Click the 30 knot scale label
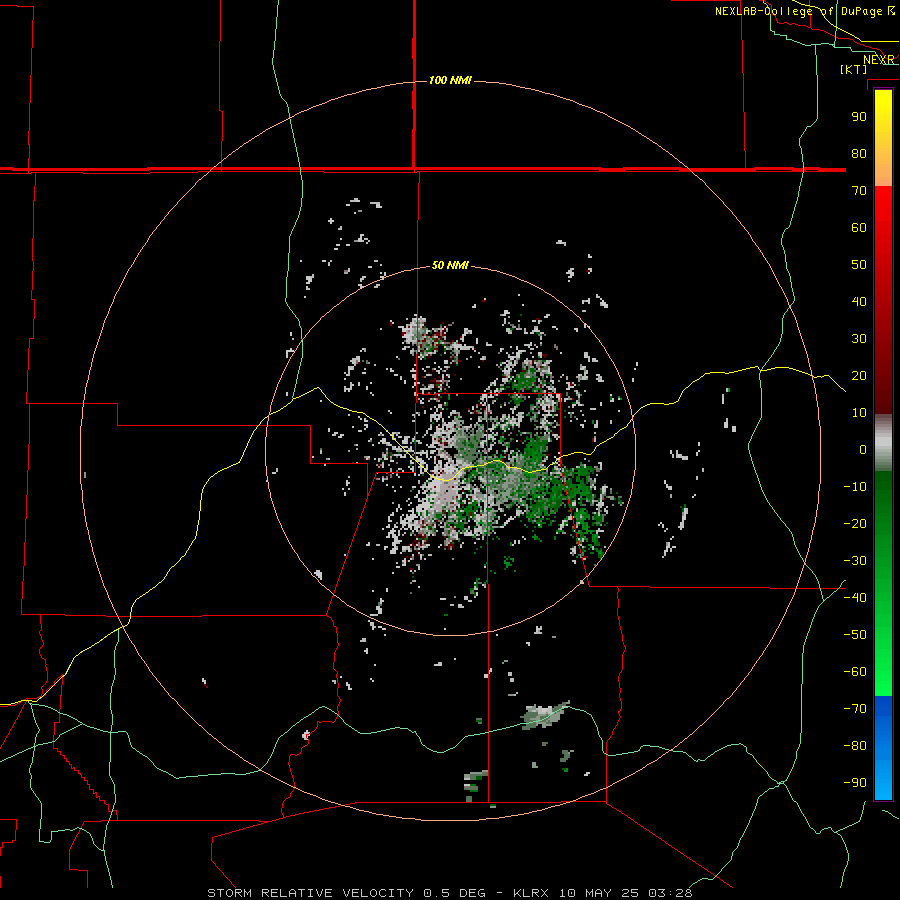This screenshot has width=900, height=900. coord(859,339)
